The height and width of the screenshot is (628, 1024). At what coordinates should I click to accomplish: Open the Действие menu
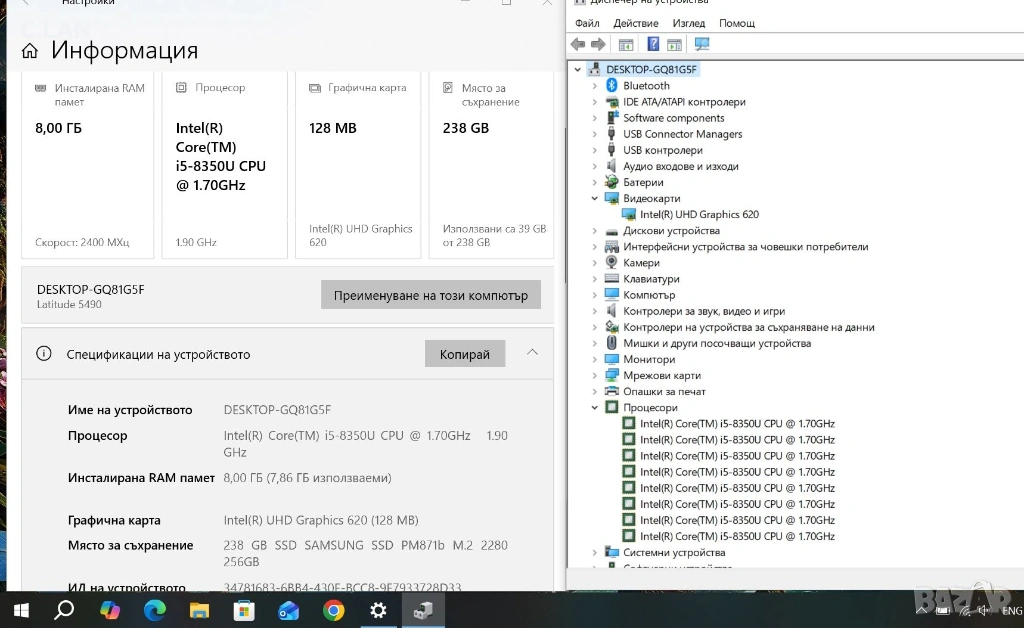tap(636, 23)
